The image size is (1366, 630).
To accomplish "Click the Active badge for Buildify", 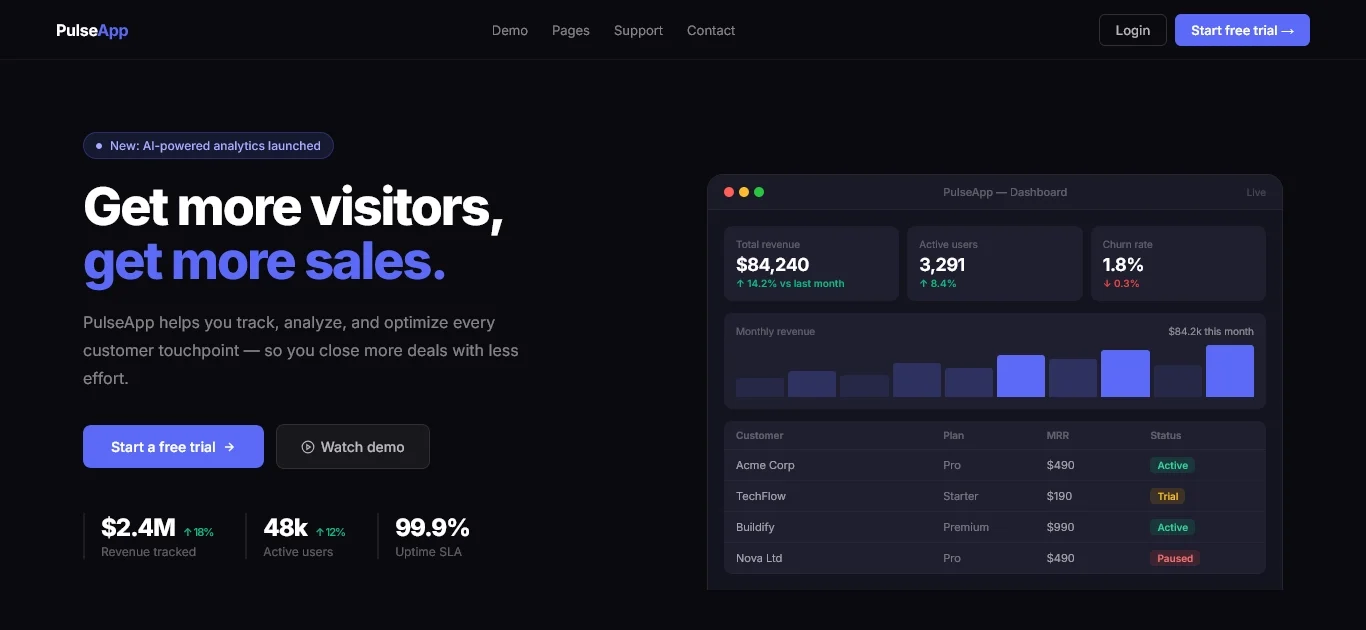I will point(1173,527).
